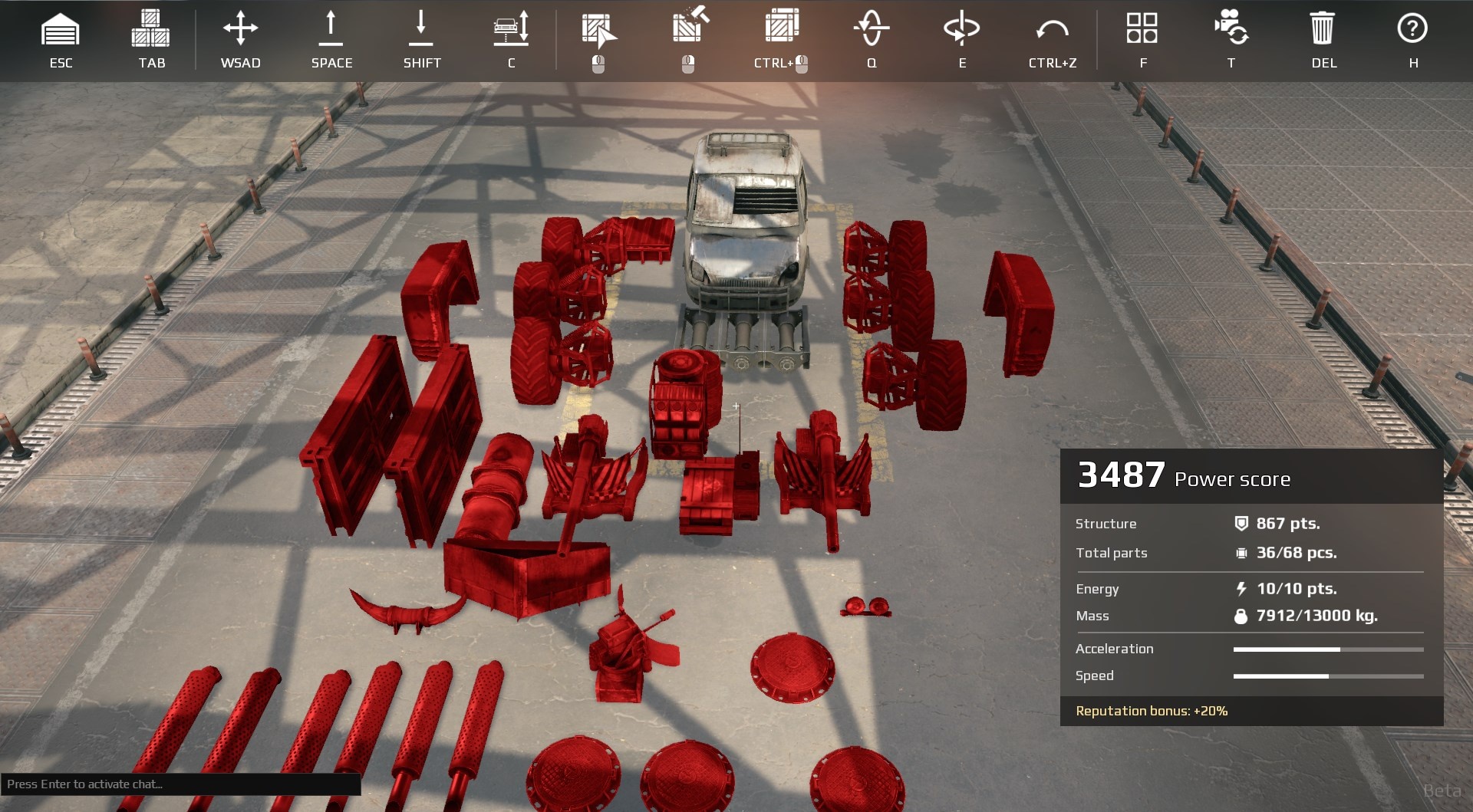Viewport: 1473px width, 812px height.
Task: Click the chat input field
Action: point(180,784)
